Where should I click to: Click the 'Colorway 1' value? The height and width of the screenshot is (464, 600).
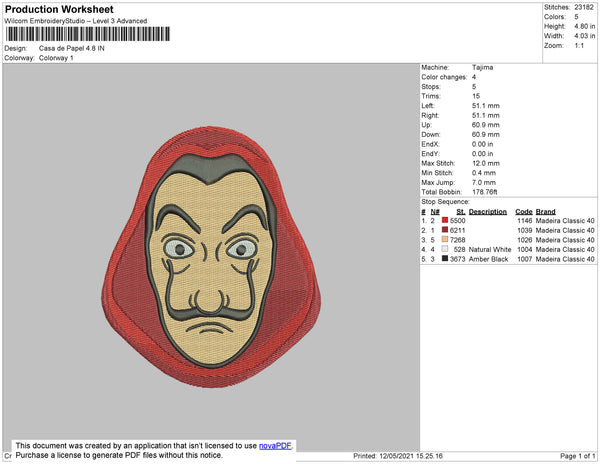click(x=56, y=58)
